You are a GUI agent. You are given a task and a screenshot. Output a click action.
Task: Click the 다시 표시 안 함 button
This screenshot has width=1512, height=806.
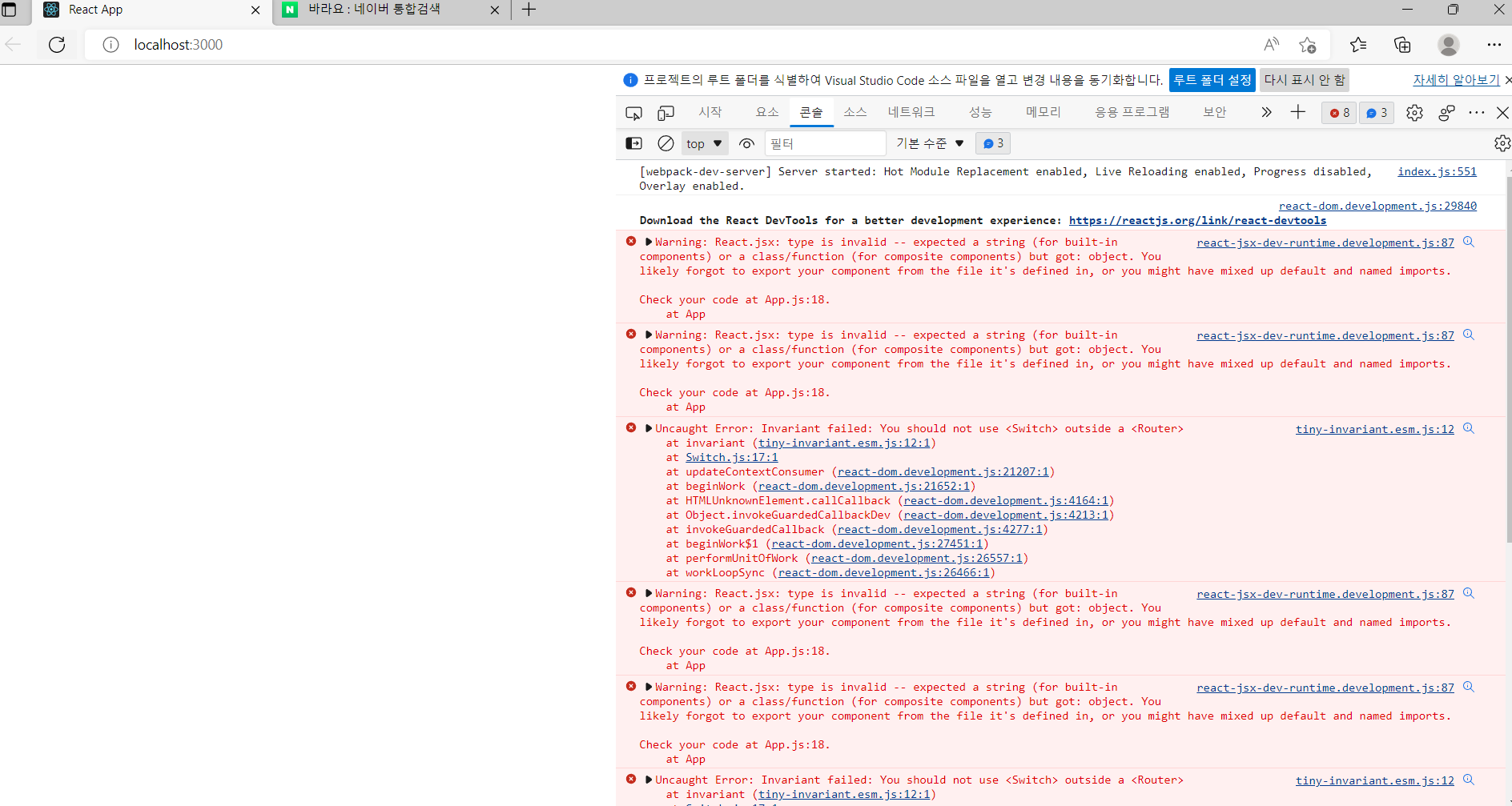tap(1305, 80)
